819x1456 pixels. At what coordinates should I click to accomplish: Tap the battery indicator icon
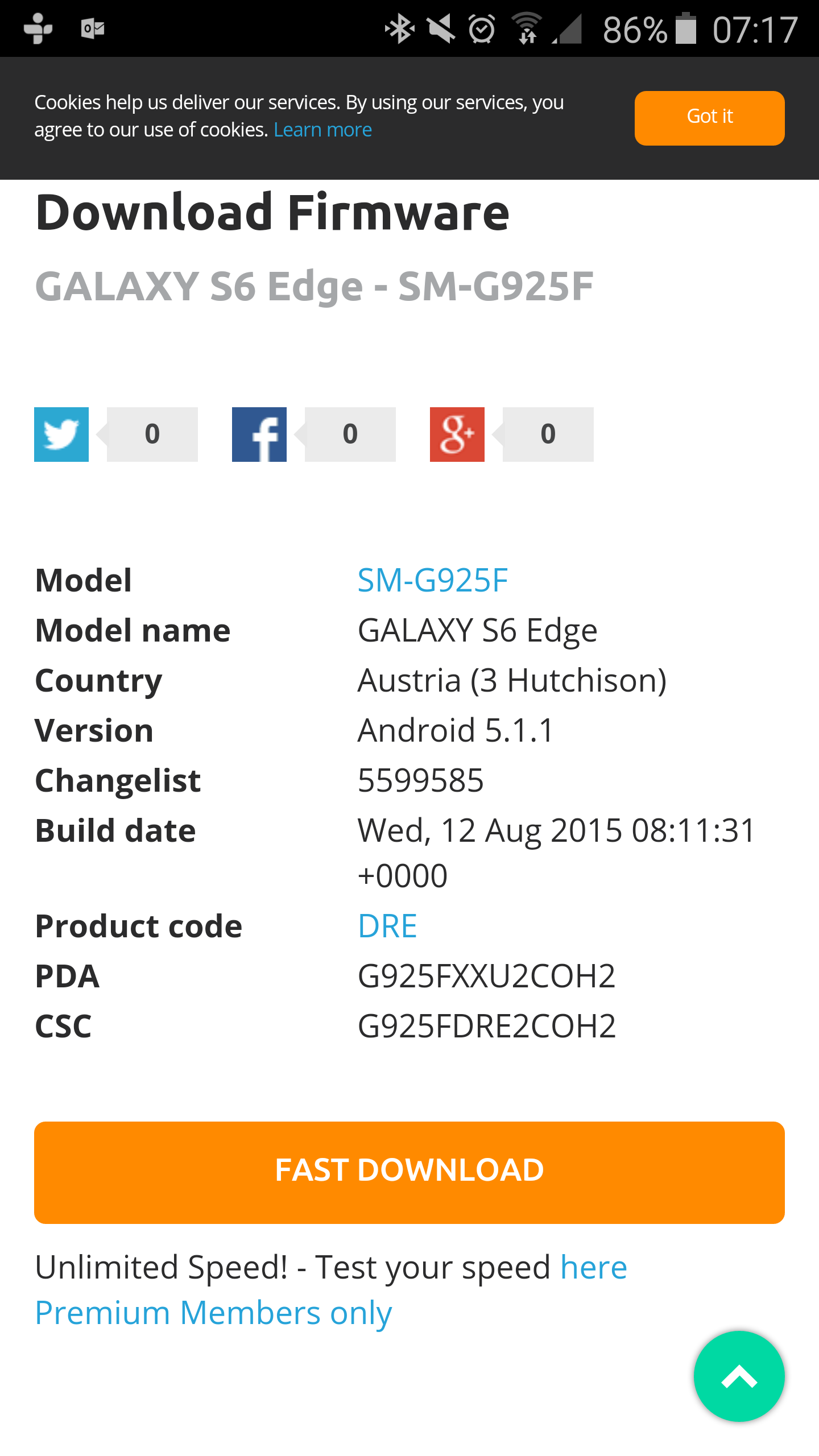pyautogui.click(x=686, y=28)
